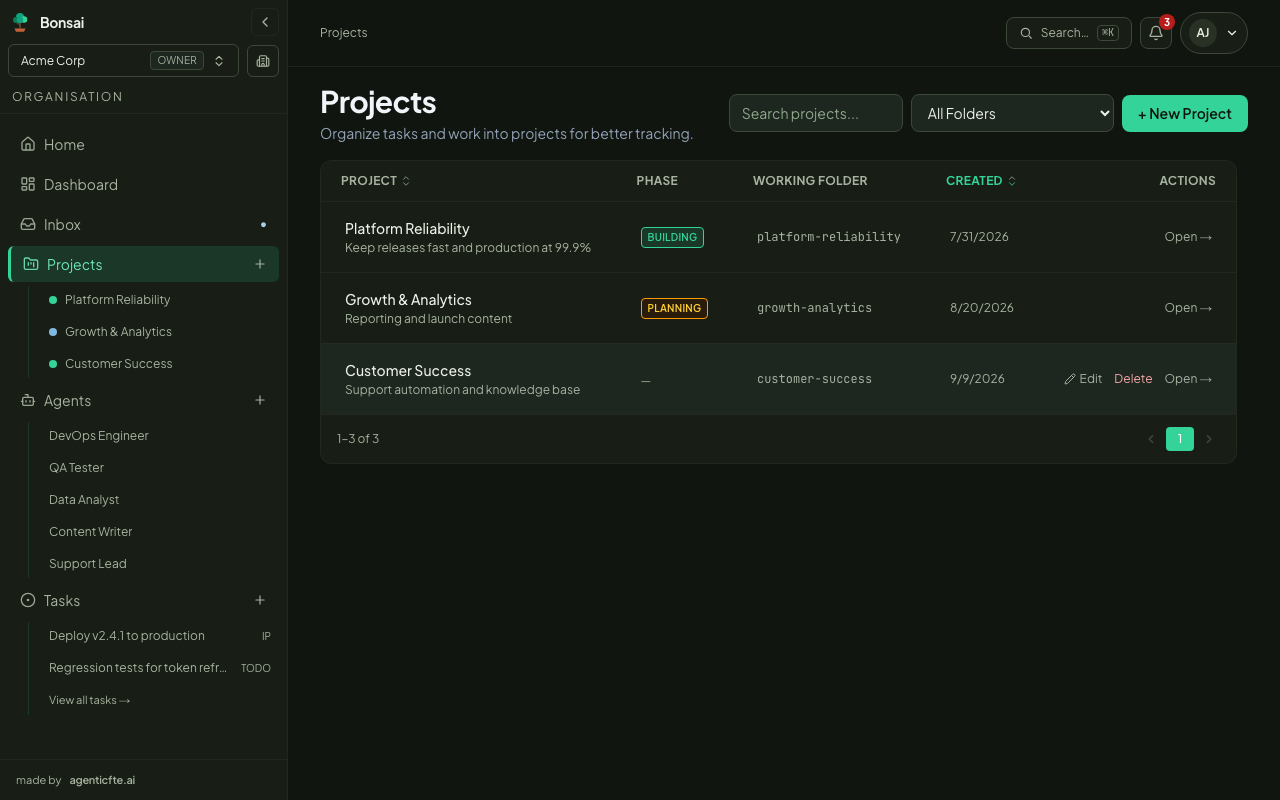This screenshot has height=800, width=1280.
Task: Go to the next page arrow
Action: [1209, 439]
